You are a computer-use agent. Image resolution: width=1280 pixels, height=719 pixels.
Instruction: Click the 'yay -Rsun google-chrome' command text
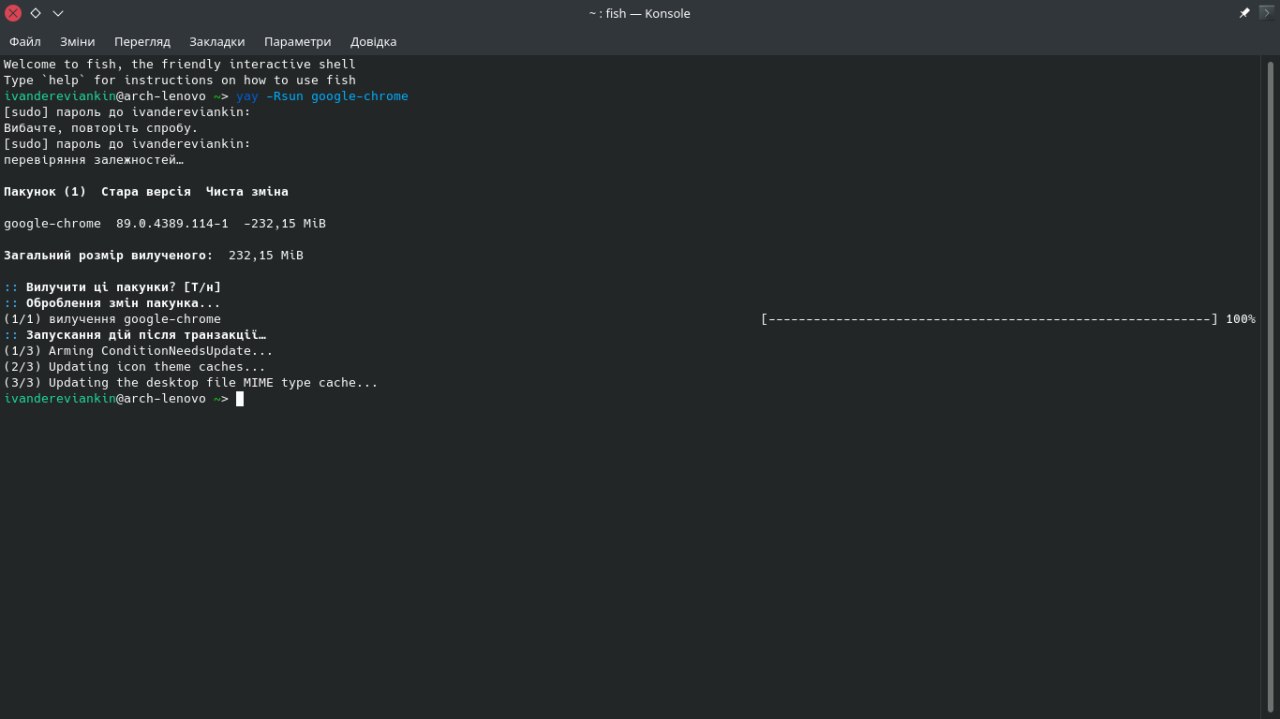pyautogui.click(x=322, y=96)
